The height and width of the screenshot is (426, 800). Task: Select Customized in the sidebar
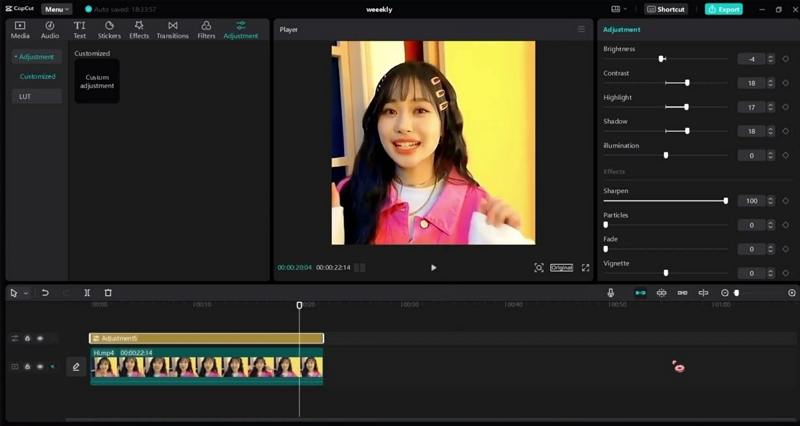(37, 77)
